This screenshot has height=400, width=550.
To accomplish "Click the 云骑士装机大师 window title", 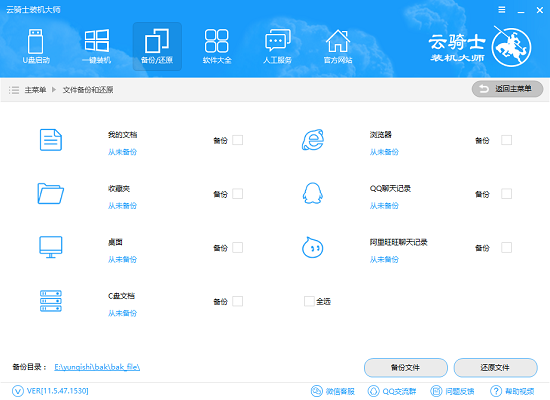I will [33, 9].
